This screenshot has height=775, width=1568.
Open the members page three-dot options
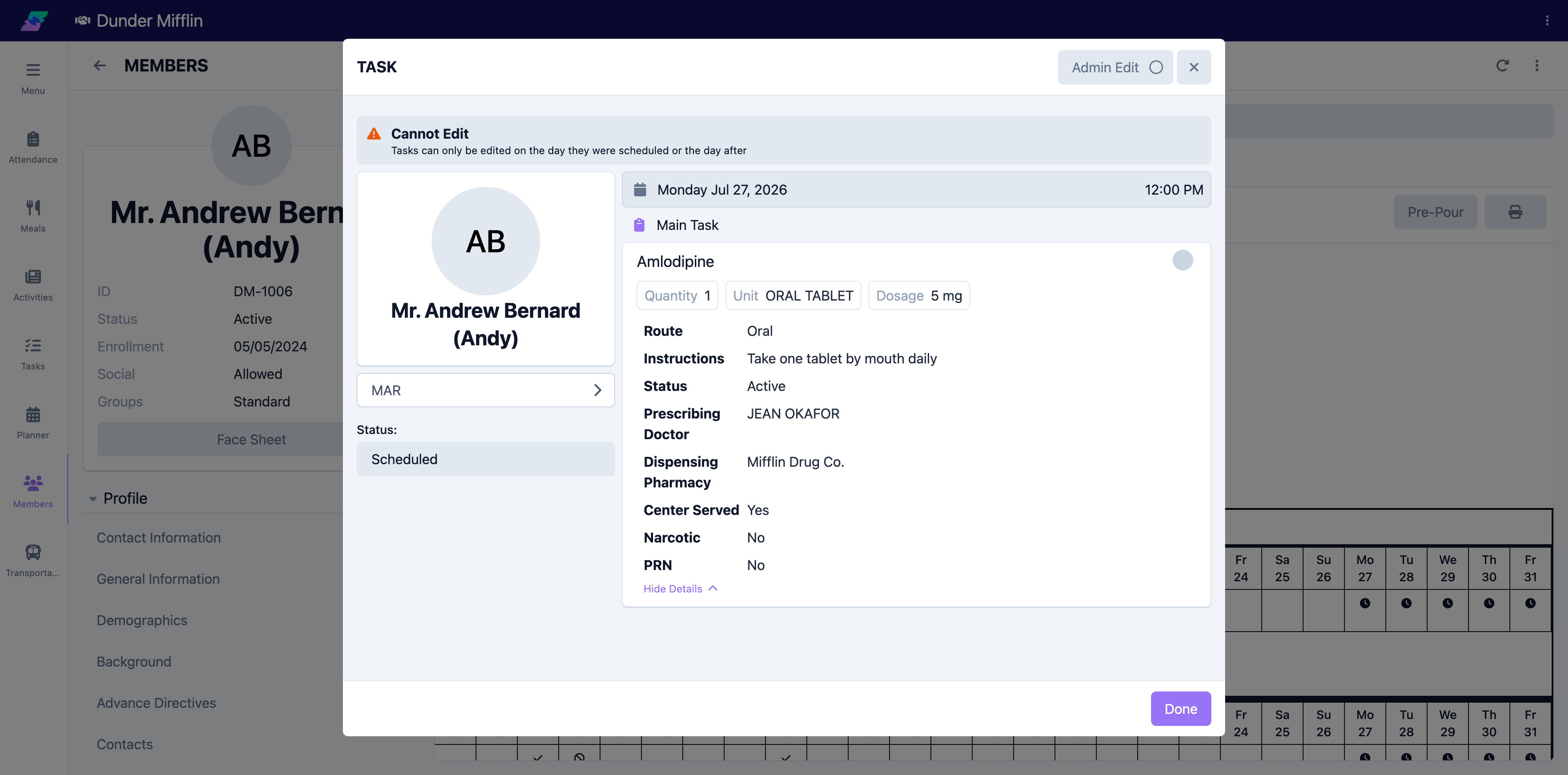tap(1537, 65)
